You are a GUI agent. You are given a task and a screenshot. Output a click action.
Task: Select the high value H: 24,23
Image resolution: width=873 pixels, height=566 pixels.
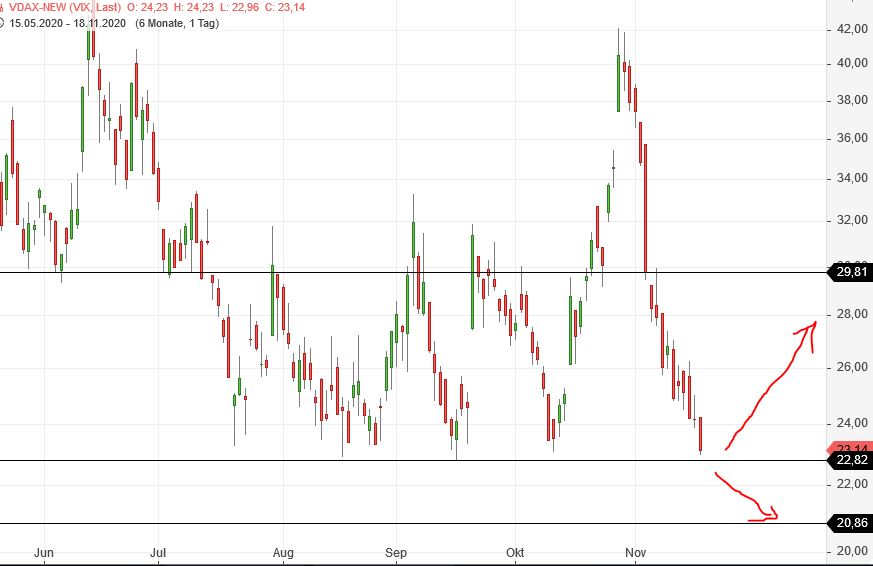click(193, 7)
